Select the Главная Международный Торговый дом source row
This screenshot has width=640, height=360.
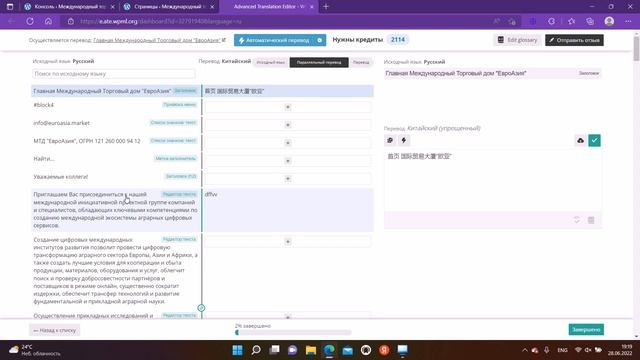(116, 91)
